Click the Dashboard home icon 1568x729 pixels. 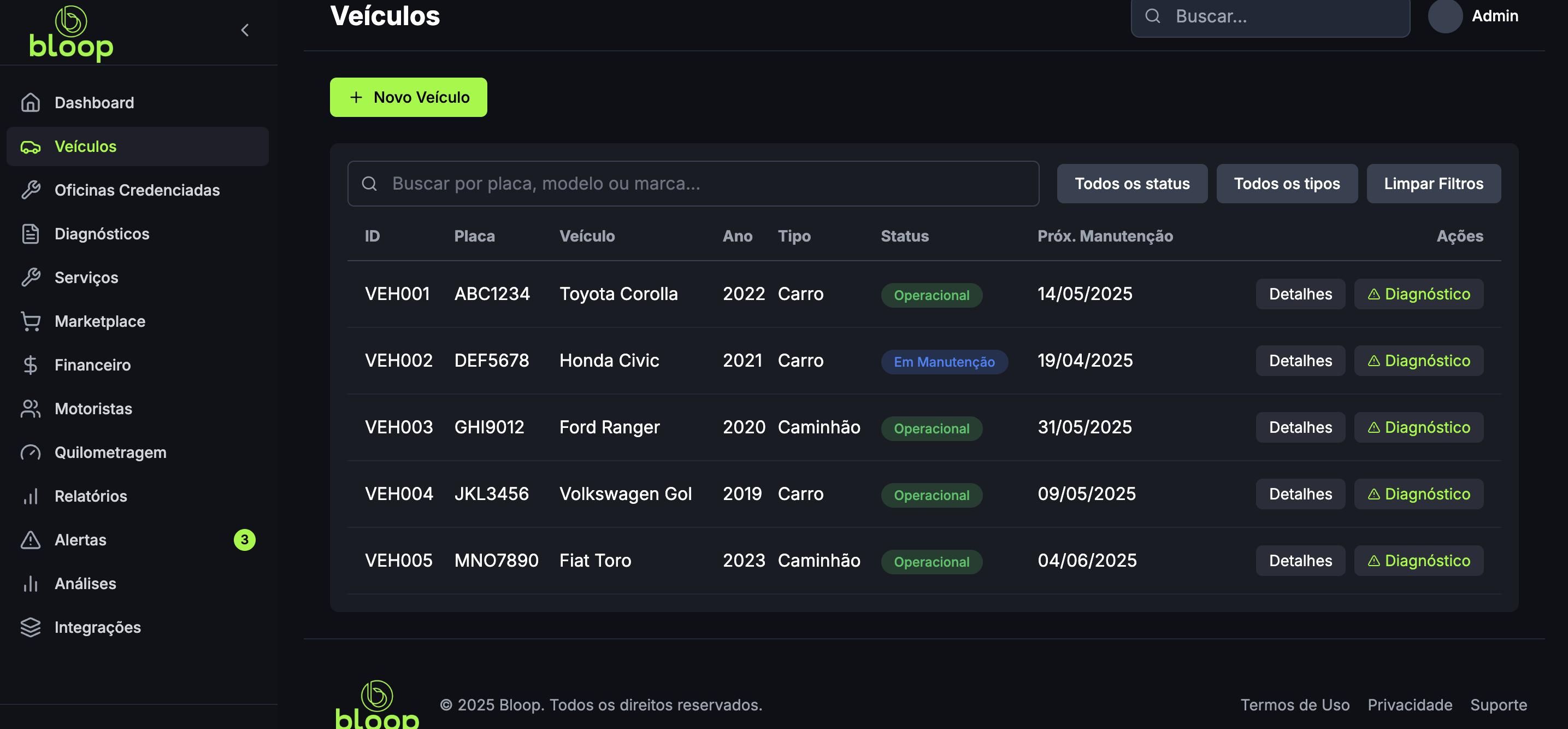31,102
